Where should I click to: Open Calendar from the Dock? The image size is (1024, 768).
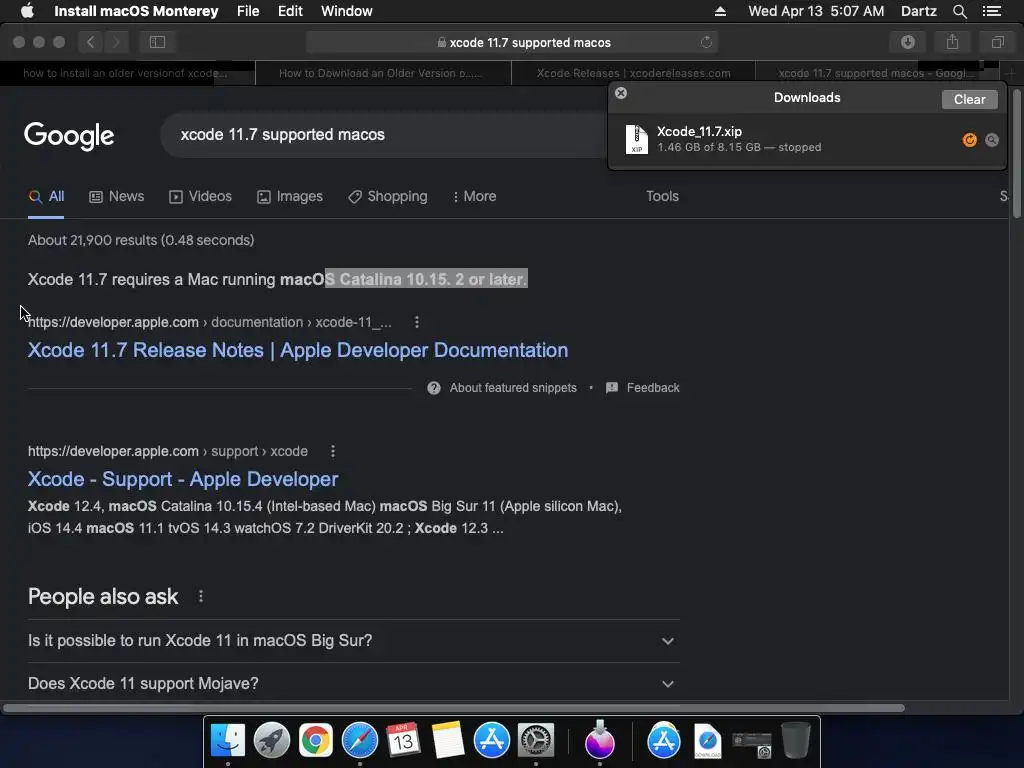(404, 741)
